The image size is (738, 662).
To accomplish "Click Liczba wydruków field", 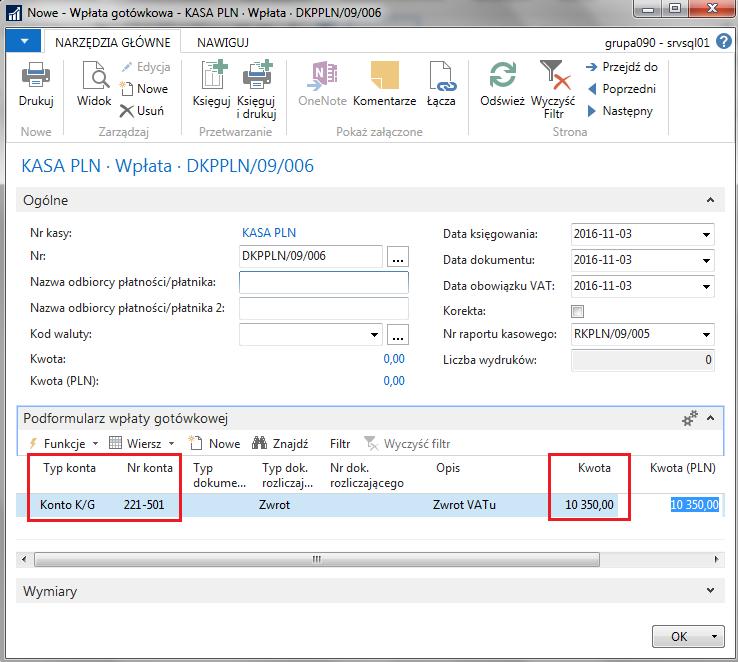I will [x=642, y=360].
